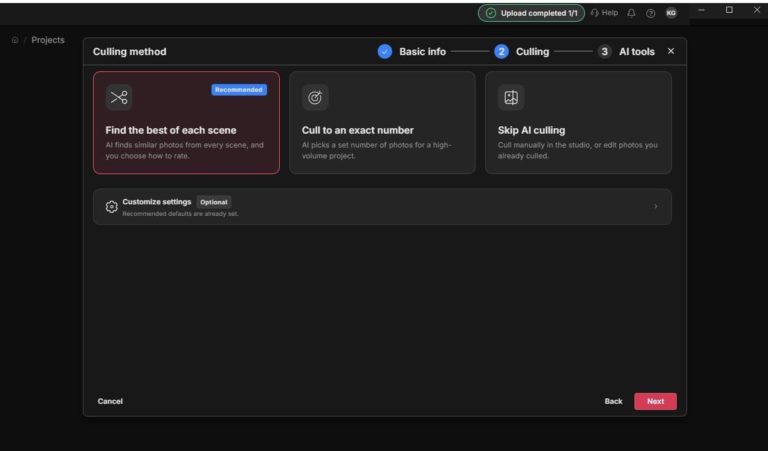768x451 pixels.
Task: Click the Culling method title text
Action: (130, 51)
